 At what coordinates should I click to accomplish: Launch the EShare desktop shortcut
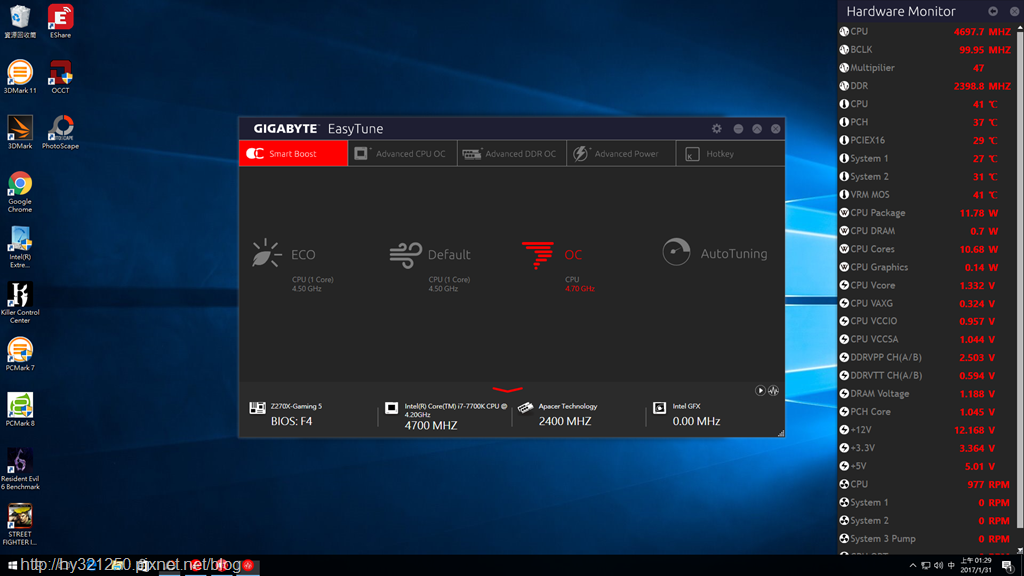coord(60,21)
